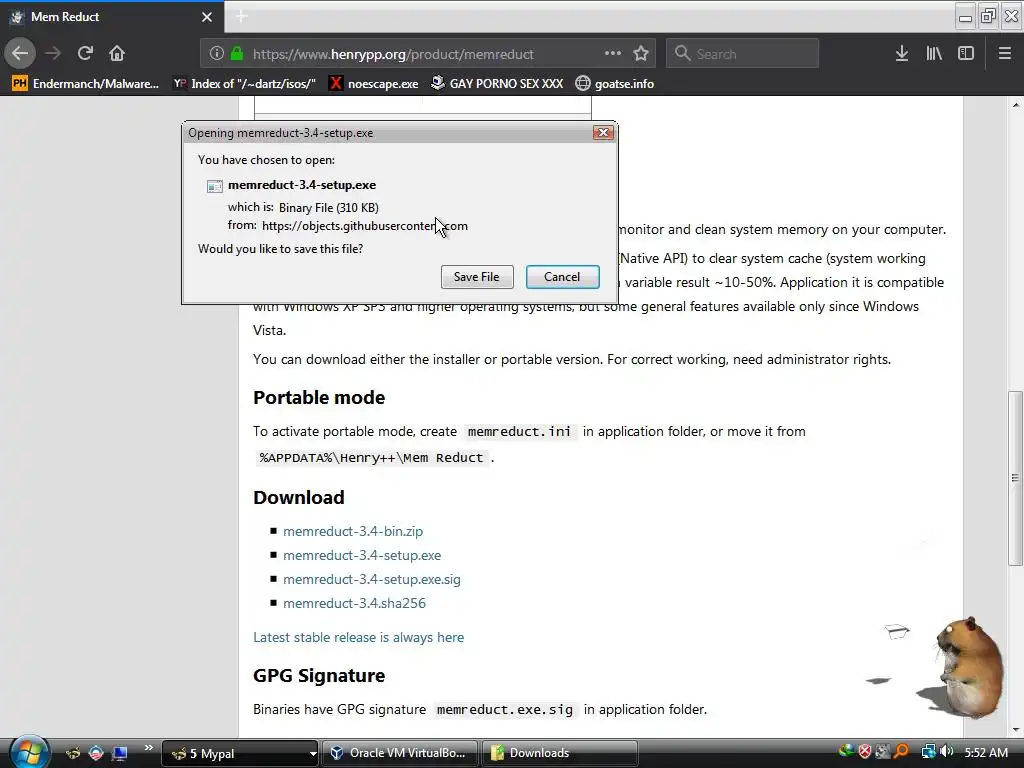Click Cancel in the download dialog

tap(562, 277)
